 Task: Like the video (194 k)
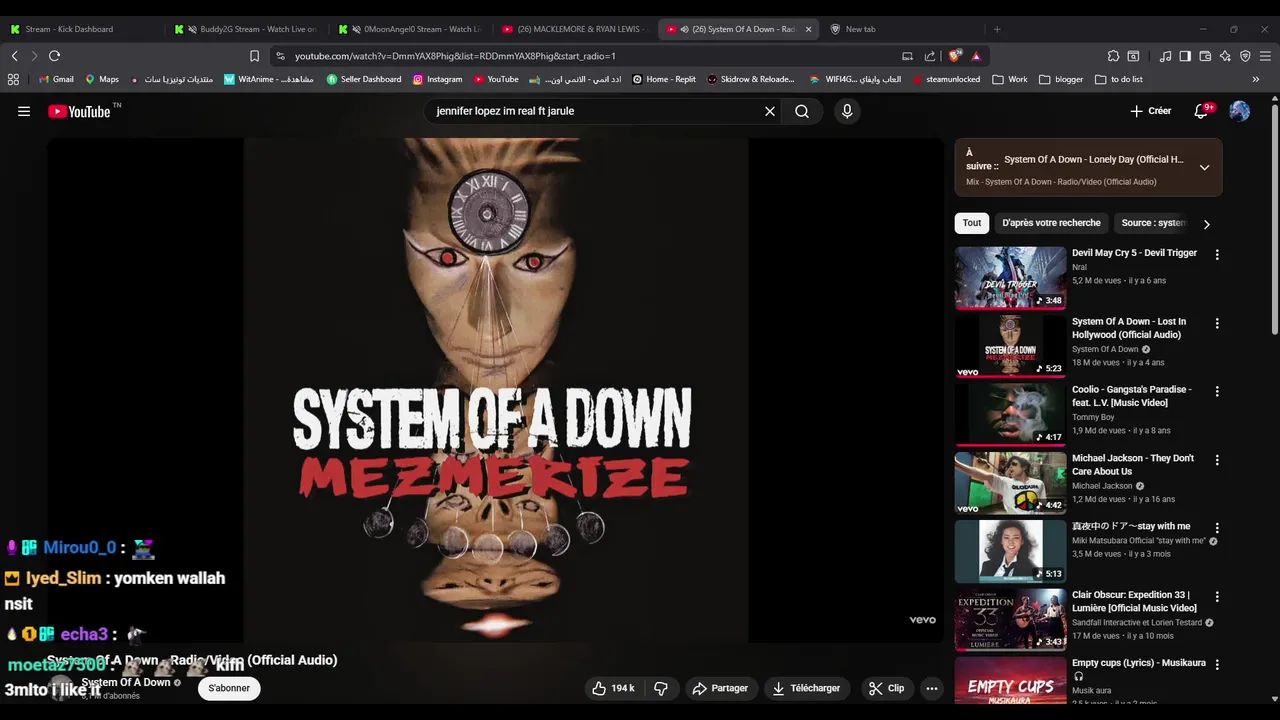point(614,688)
